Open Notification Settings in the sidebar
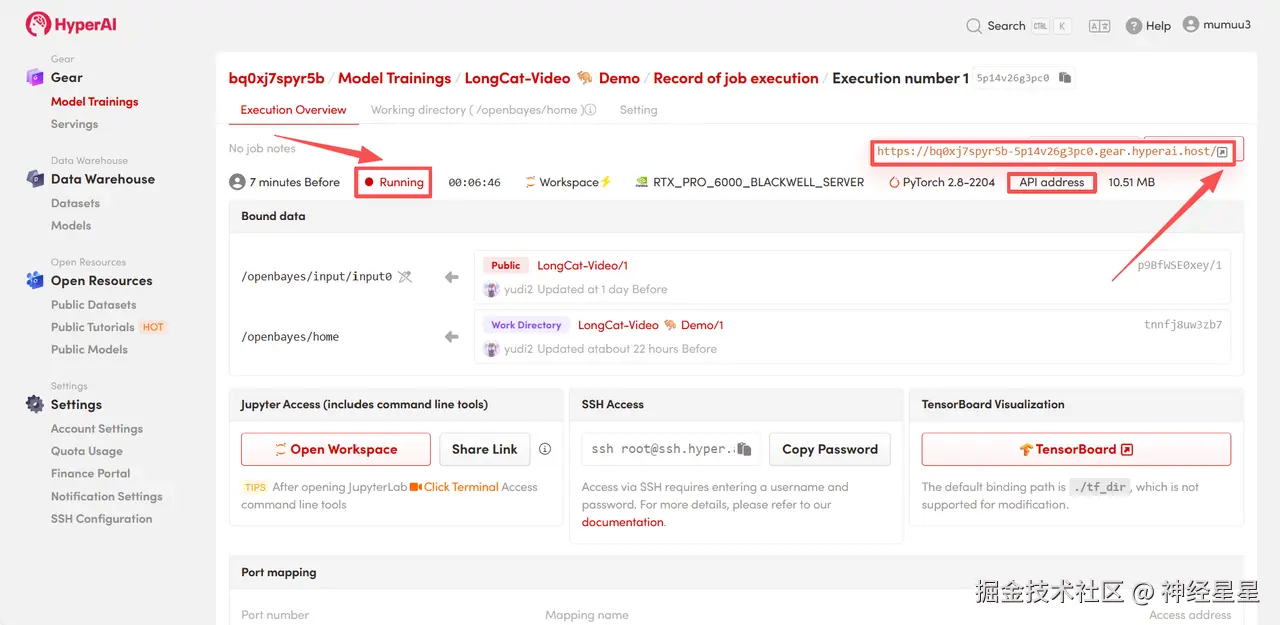This screenshot has width=1280, height=625. click(x=107, y=496)
